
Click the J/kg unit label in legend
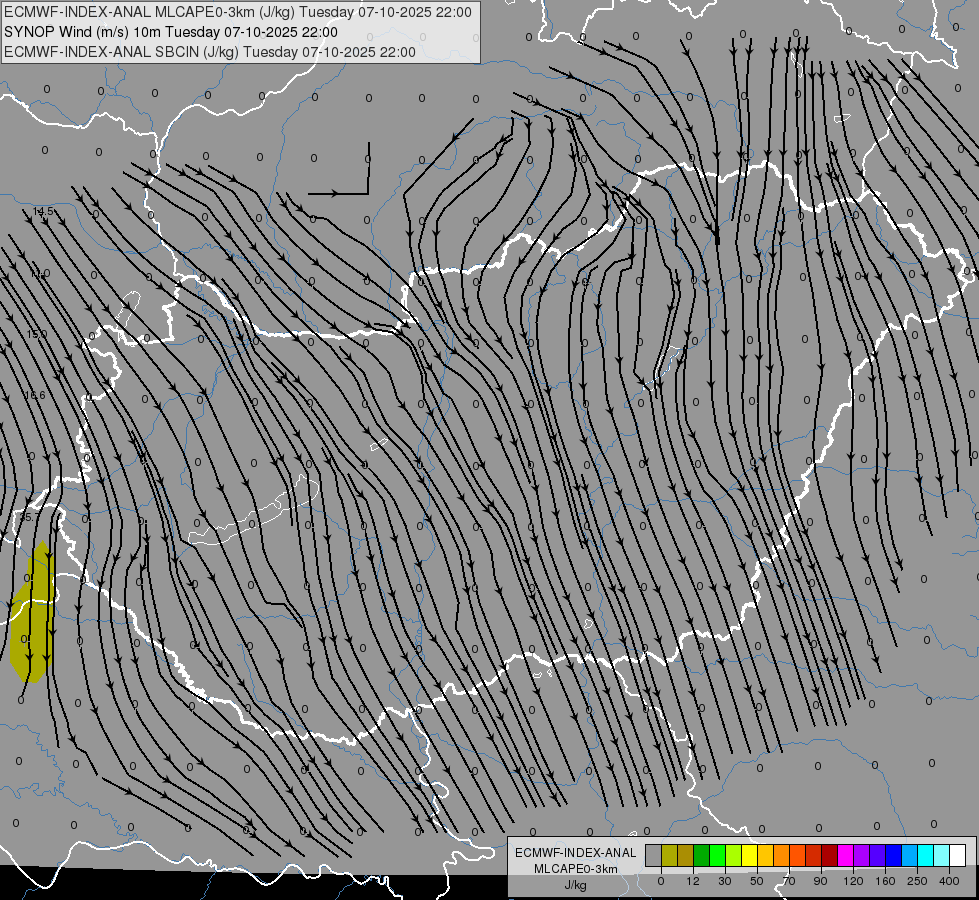tap(576, 885)
